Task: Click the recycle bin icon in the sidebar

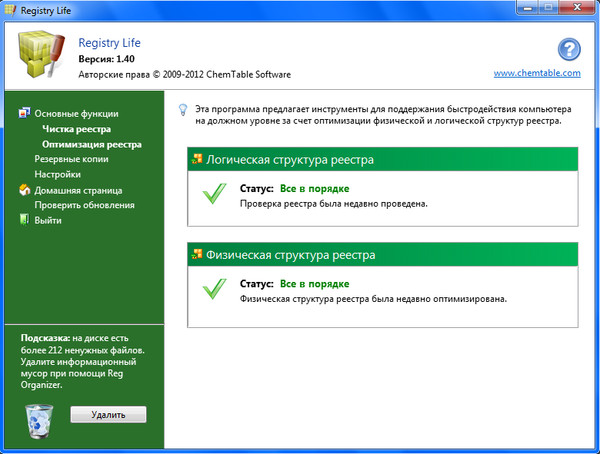Action: (x=38, y=421)
